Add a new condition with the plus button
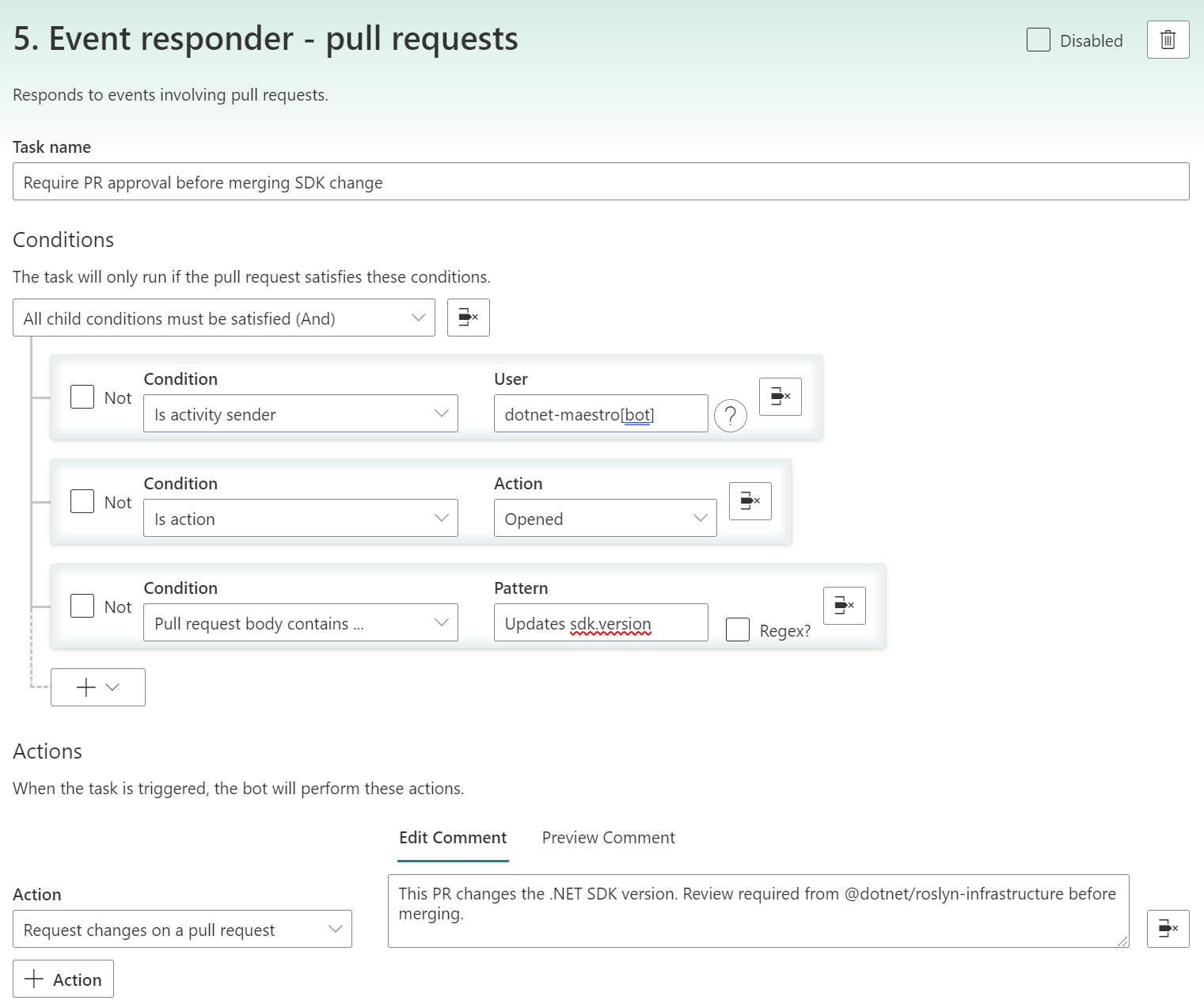 [x=85, y=687]
